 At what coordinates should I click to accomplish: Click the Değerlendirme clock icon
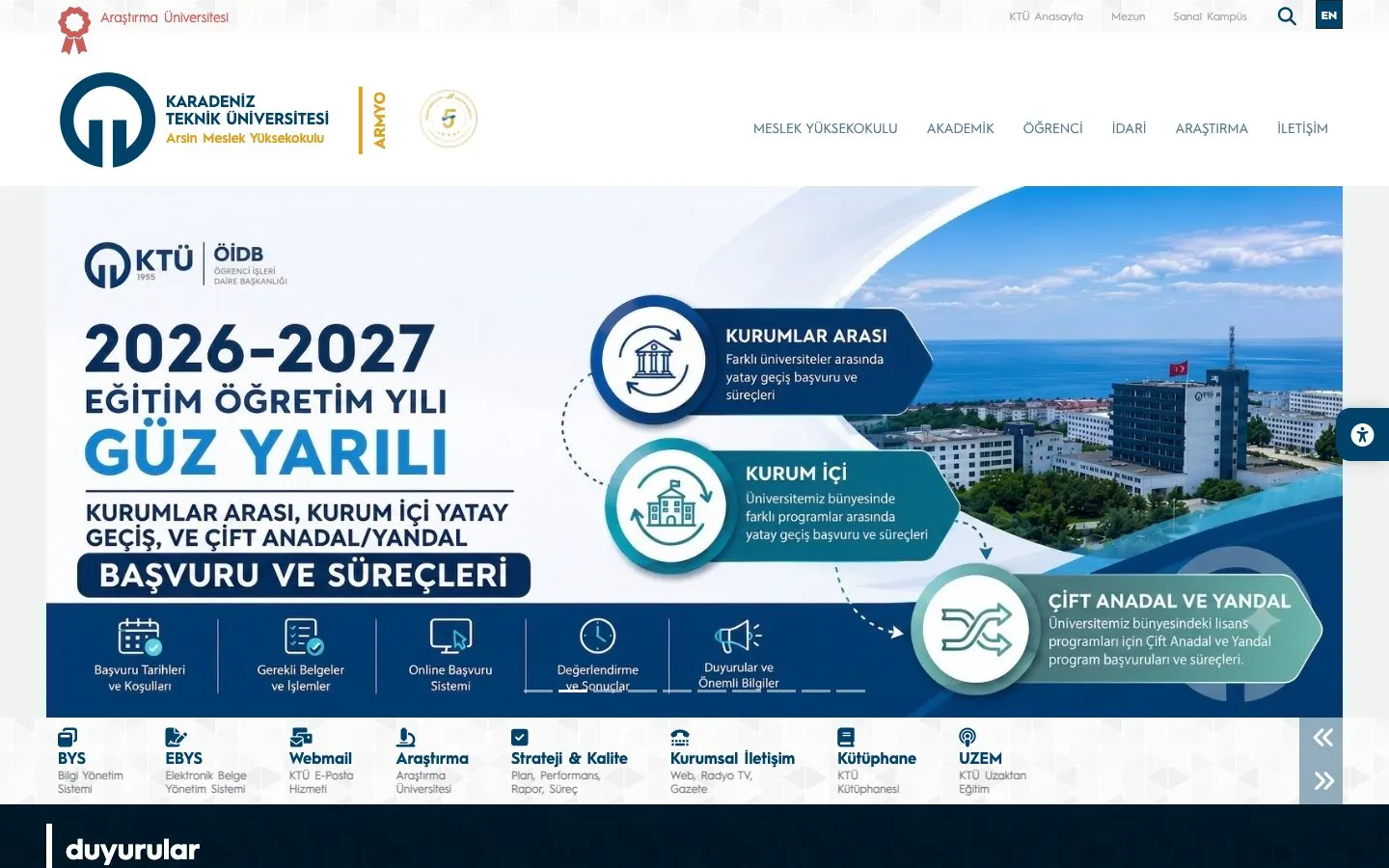tap(598, 637)
